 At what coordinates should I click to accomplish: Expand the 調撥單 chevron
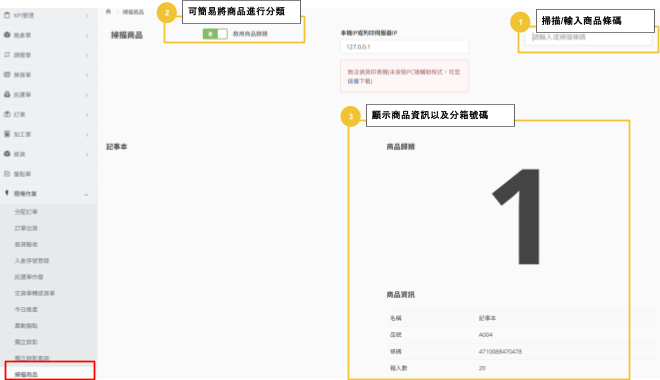(87, 55)
